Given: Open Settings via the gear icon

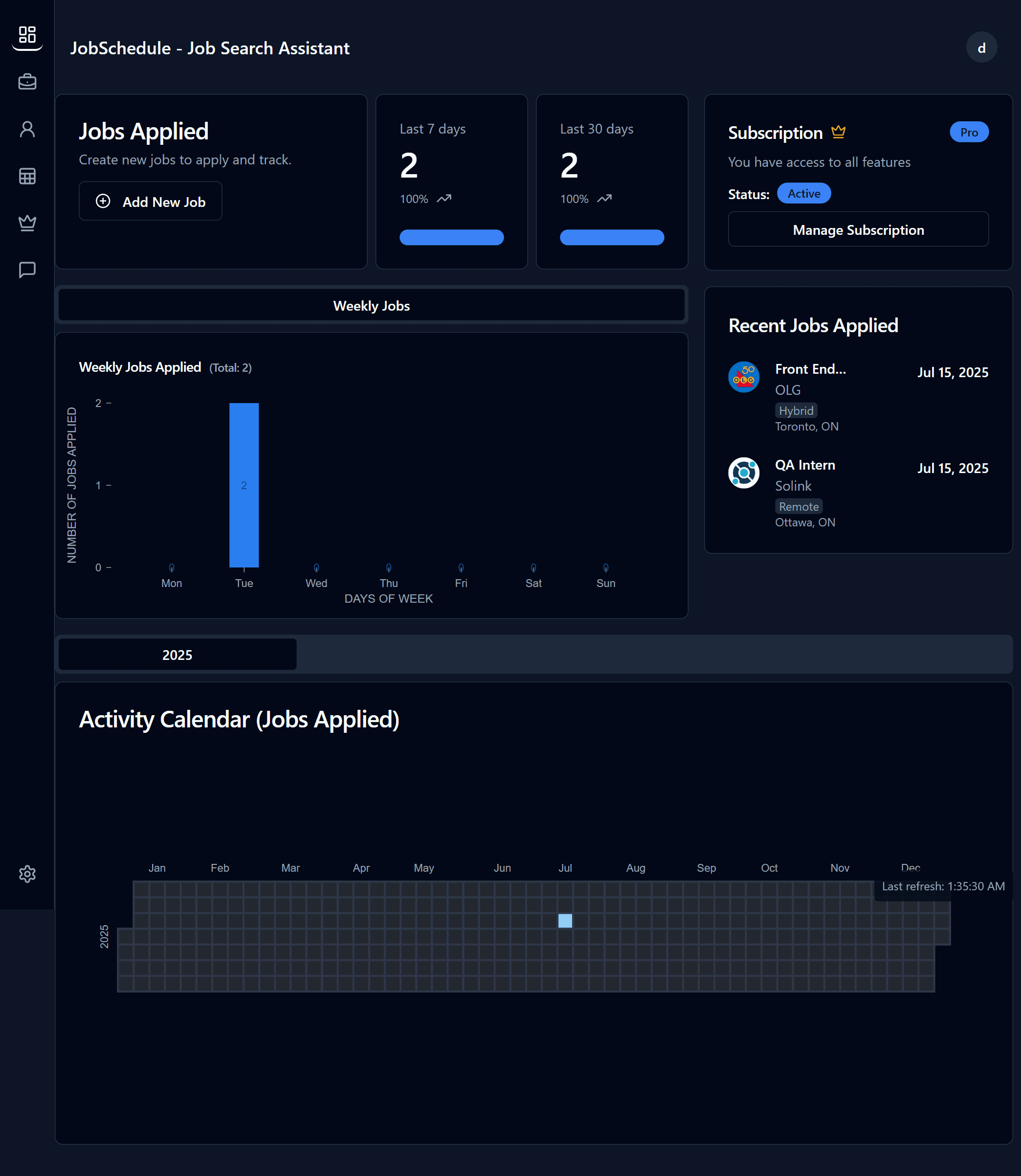Looking at the screenshot, I should pos(27,874).
